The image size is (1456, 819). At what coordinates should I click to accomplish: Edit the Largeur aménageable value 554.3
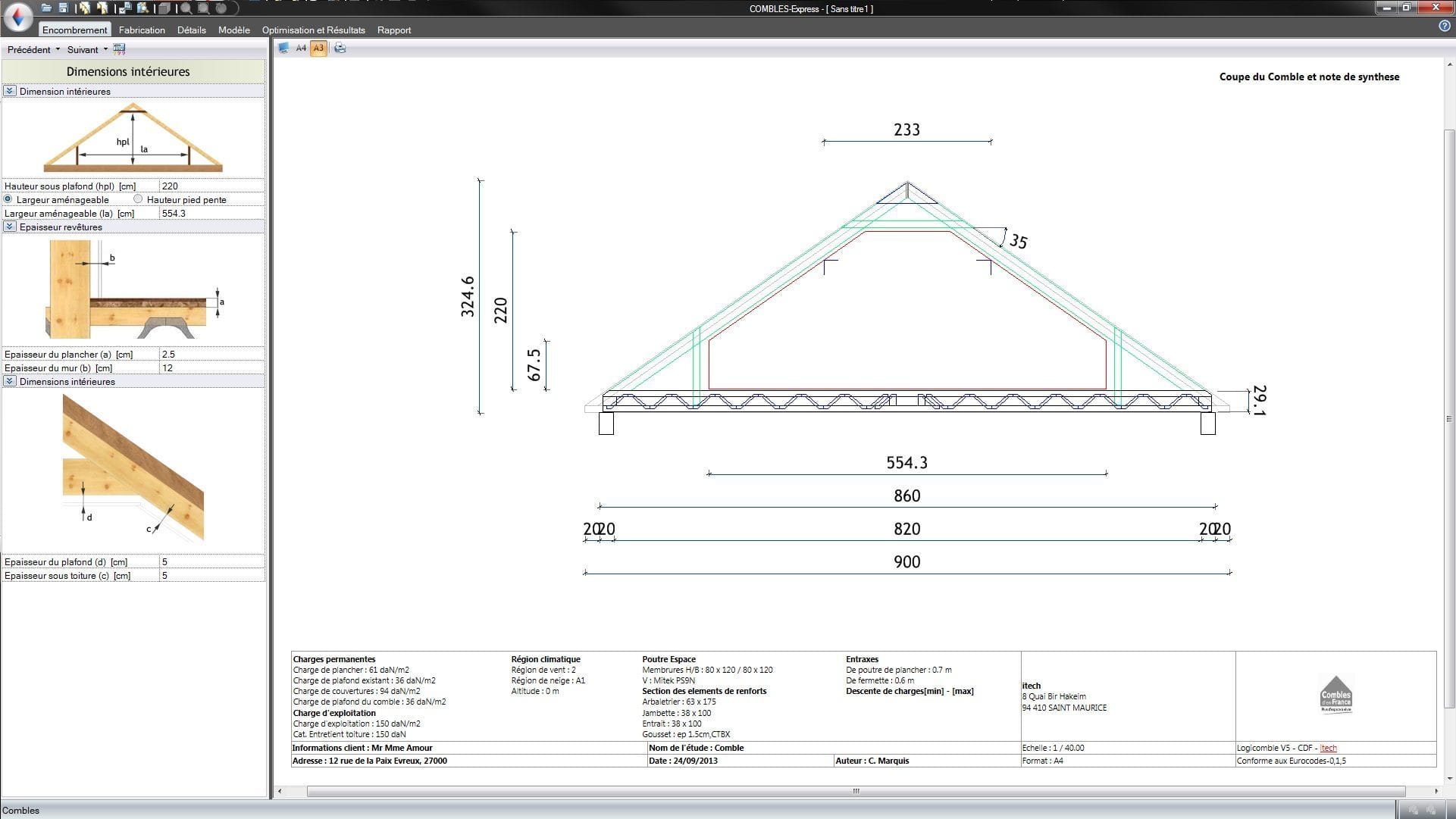211,213
